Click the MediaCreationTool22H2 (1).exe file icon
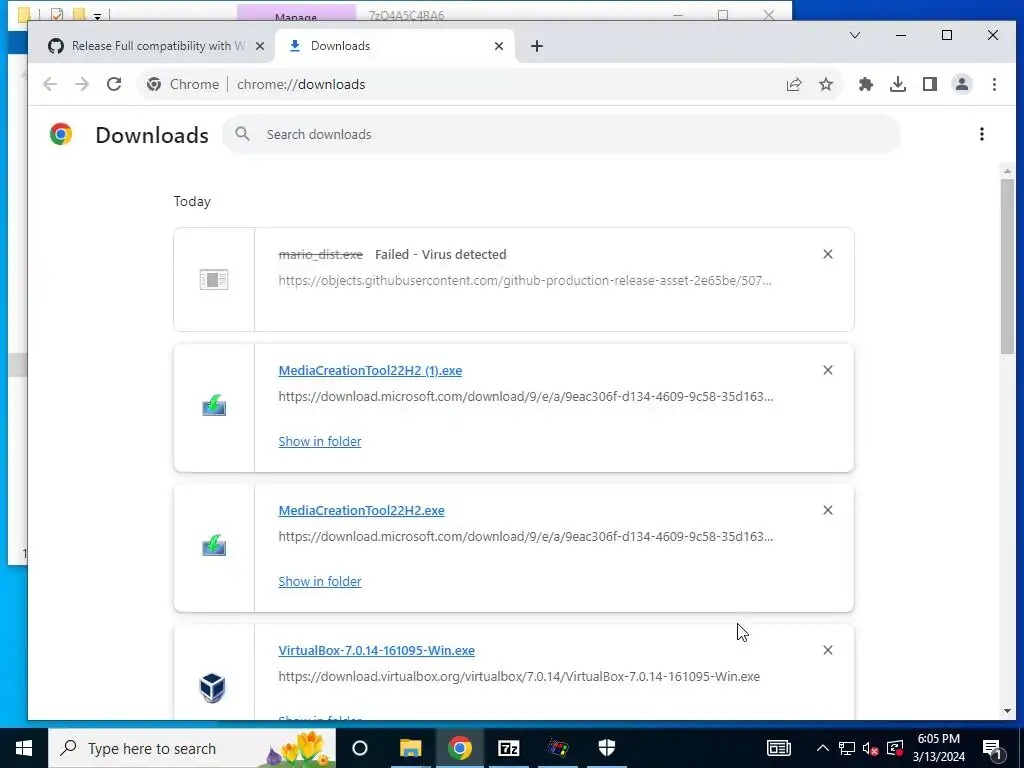The height and width of the screenshot is (768, 1024). [x=214, y=406]
